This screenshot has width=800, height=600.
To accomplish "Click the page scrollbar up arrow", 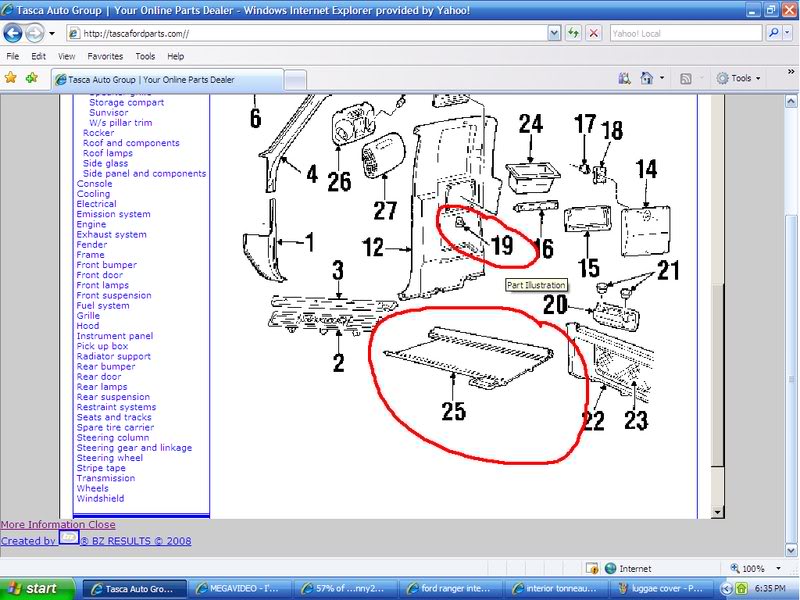I will (791, 101).
